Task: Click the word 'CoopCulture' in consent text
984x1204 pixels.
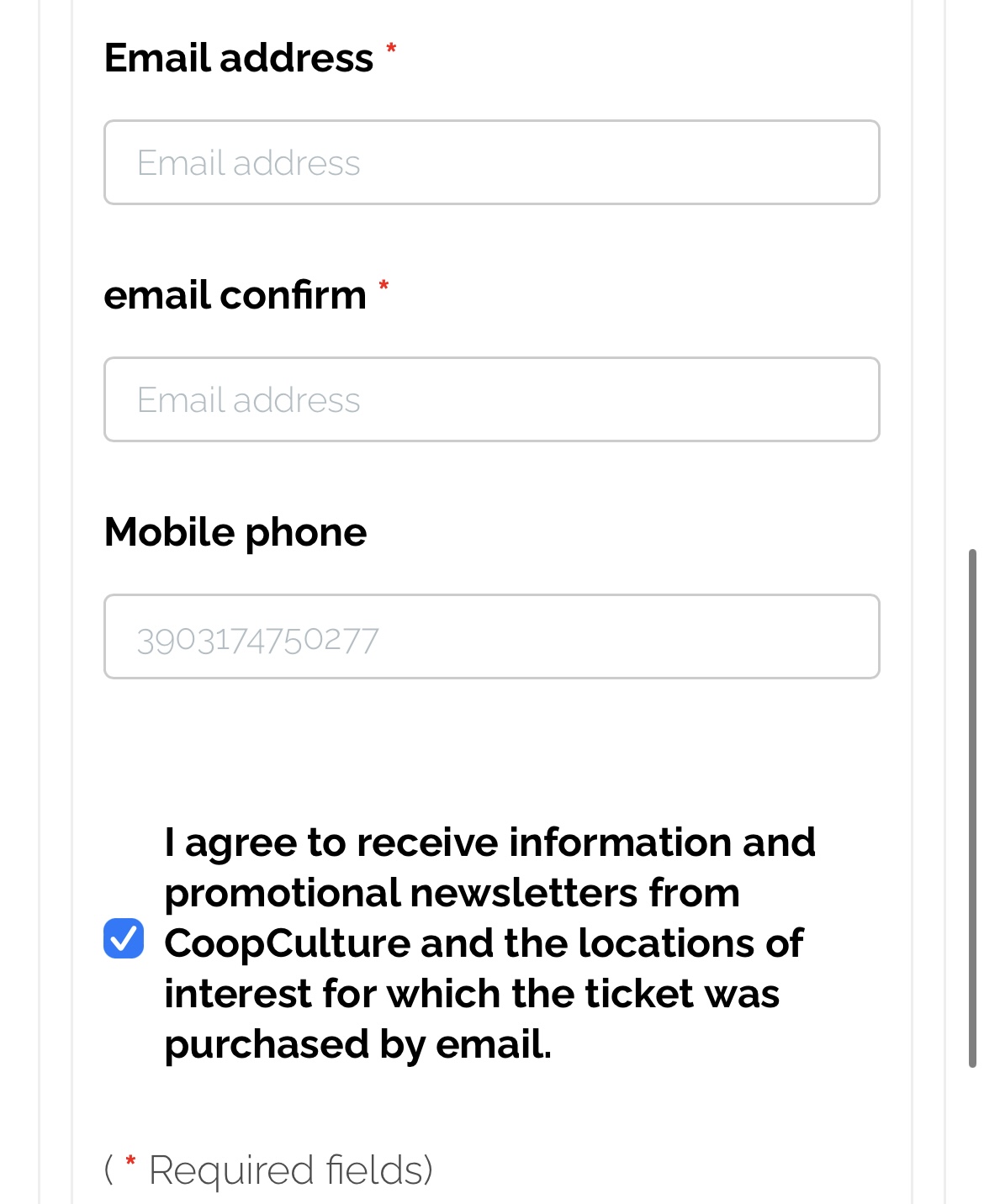Action: pyautogui.click(x=288, y=943)
